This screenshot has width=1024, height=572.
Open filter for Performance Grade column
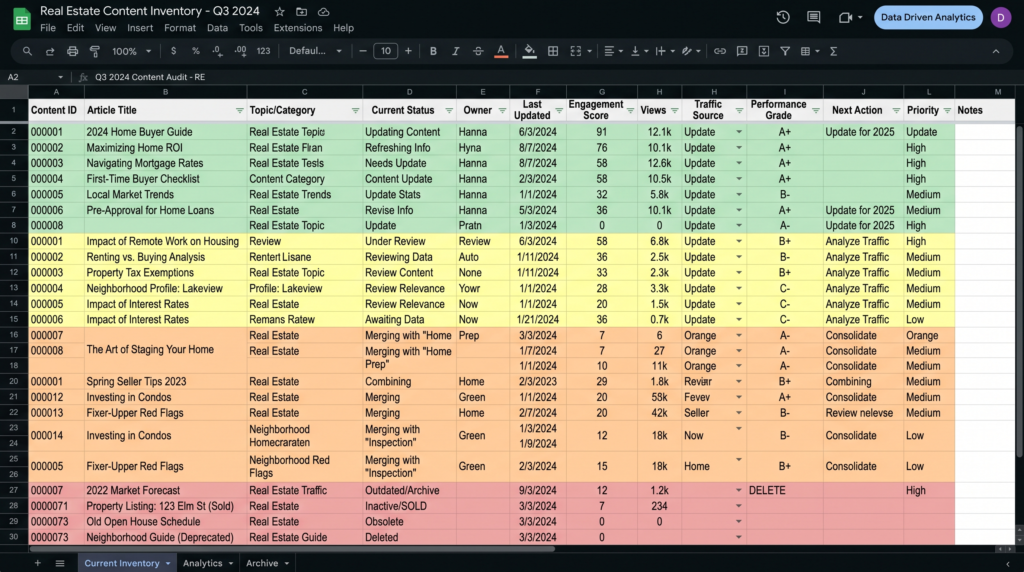[815, 110]
